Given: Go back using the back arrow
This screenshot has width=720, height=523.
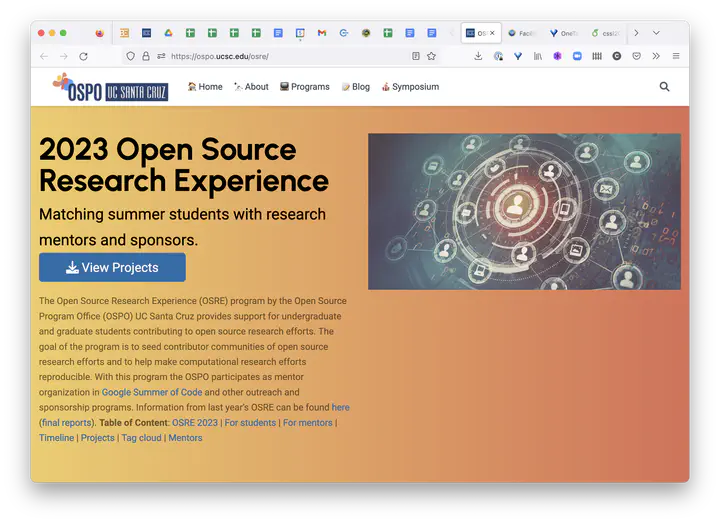Looking at the screenshot, I should pos(43,57).
